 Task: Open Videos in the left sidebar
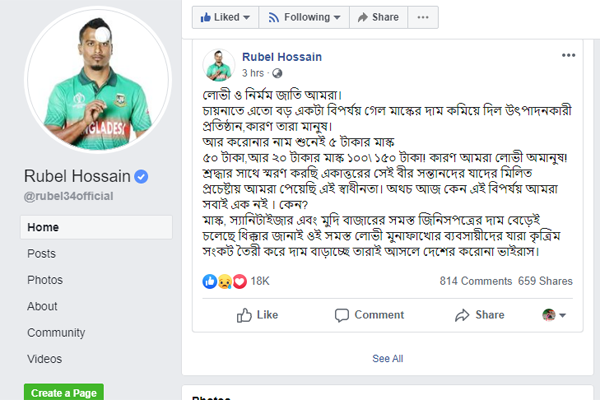pyautogui.click(x=45, y=358)
